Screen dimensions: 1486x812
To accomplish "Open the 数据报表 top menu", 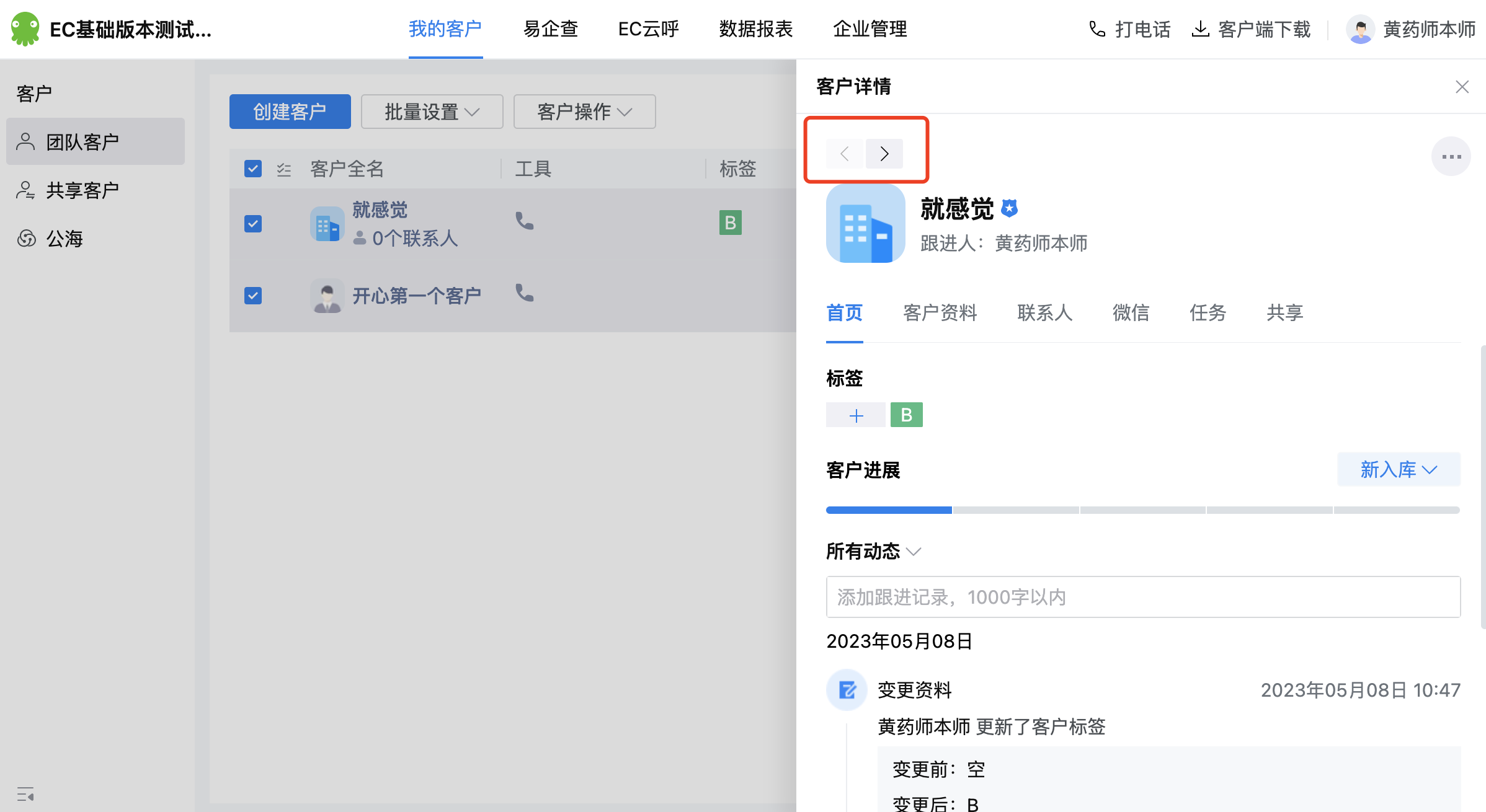I will pos(756,29).
